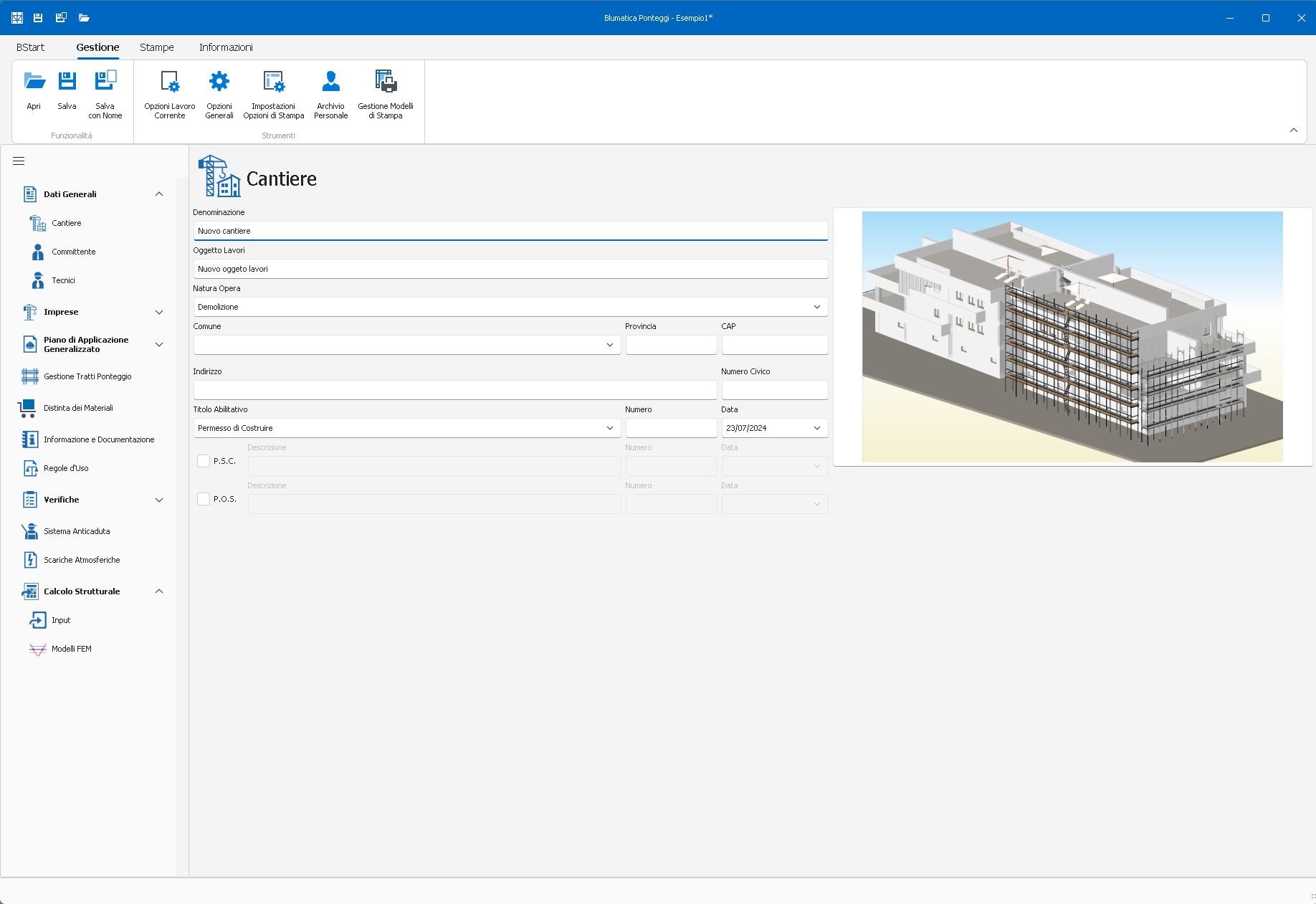This screenshot has width=1316, height=904.
Task: Open the Natura Opera dropdown
Action: tap(816, 307)
